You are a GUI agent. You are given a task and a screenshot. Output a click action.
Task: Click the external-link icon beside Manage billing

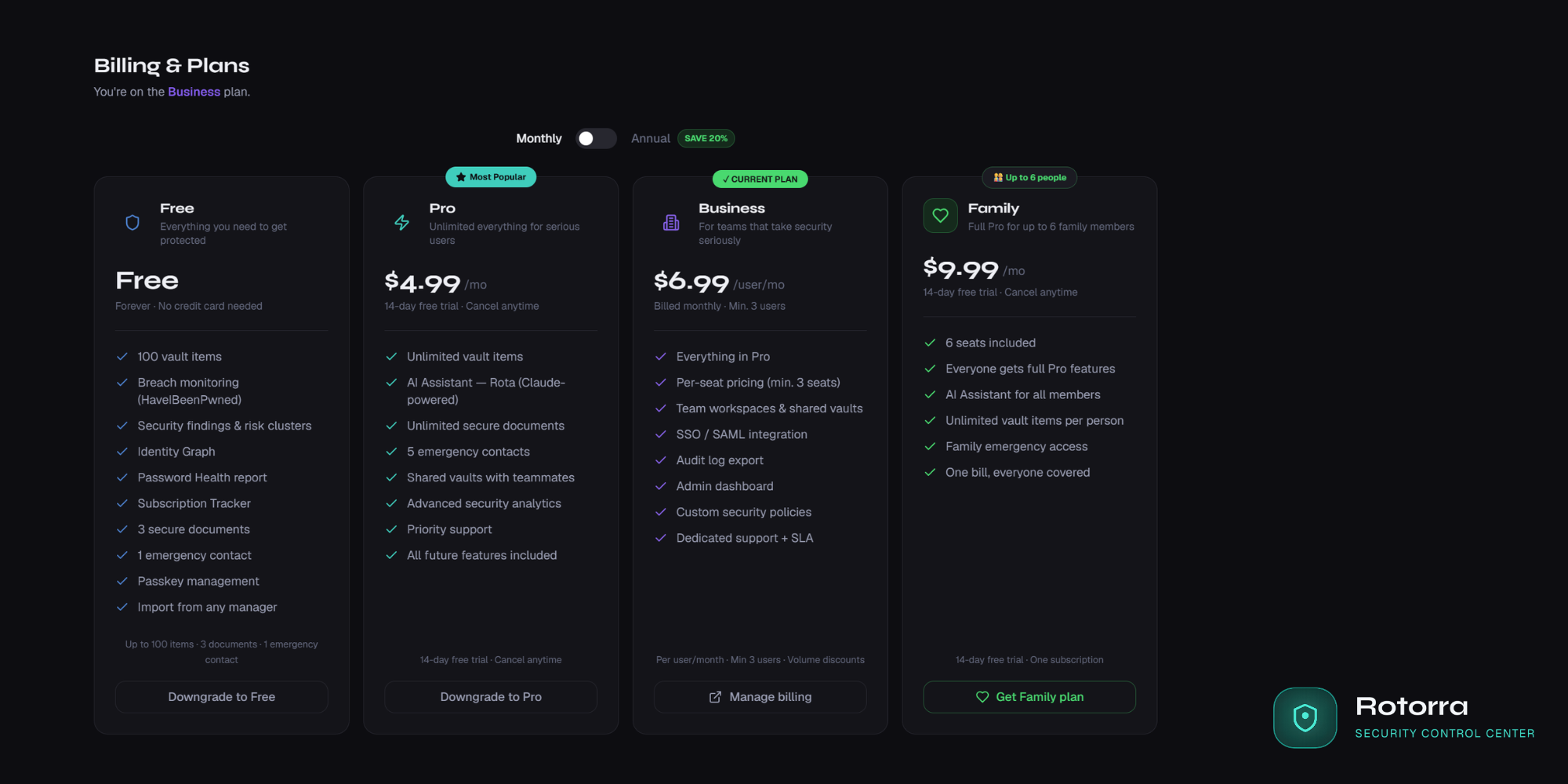[x=714, y=697]
